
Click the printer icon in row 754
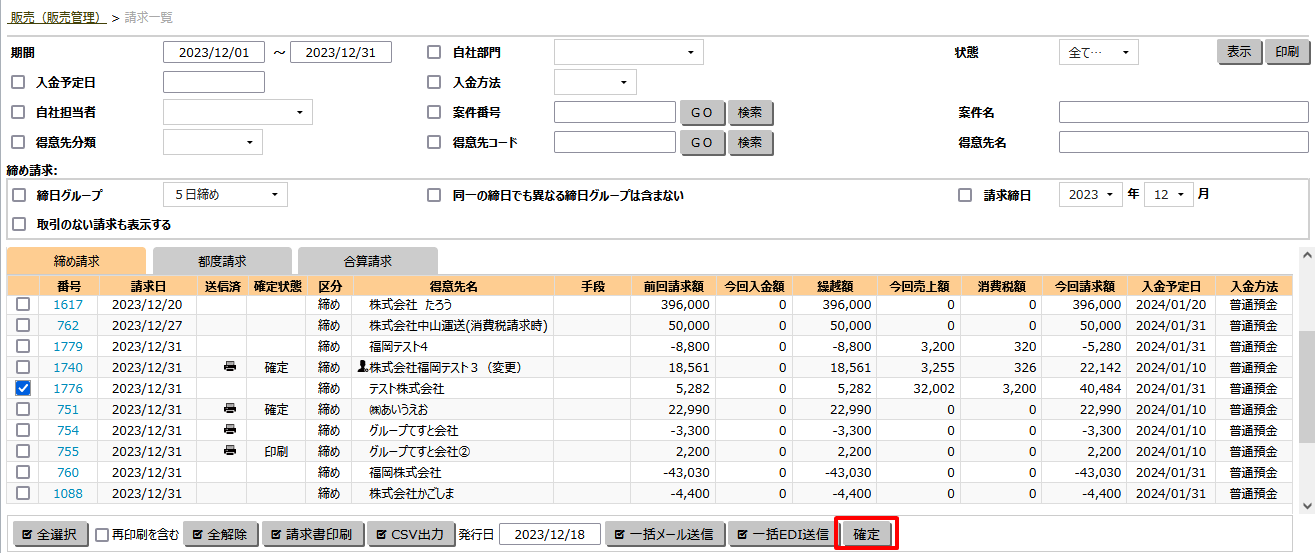230,430
